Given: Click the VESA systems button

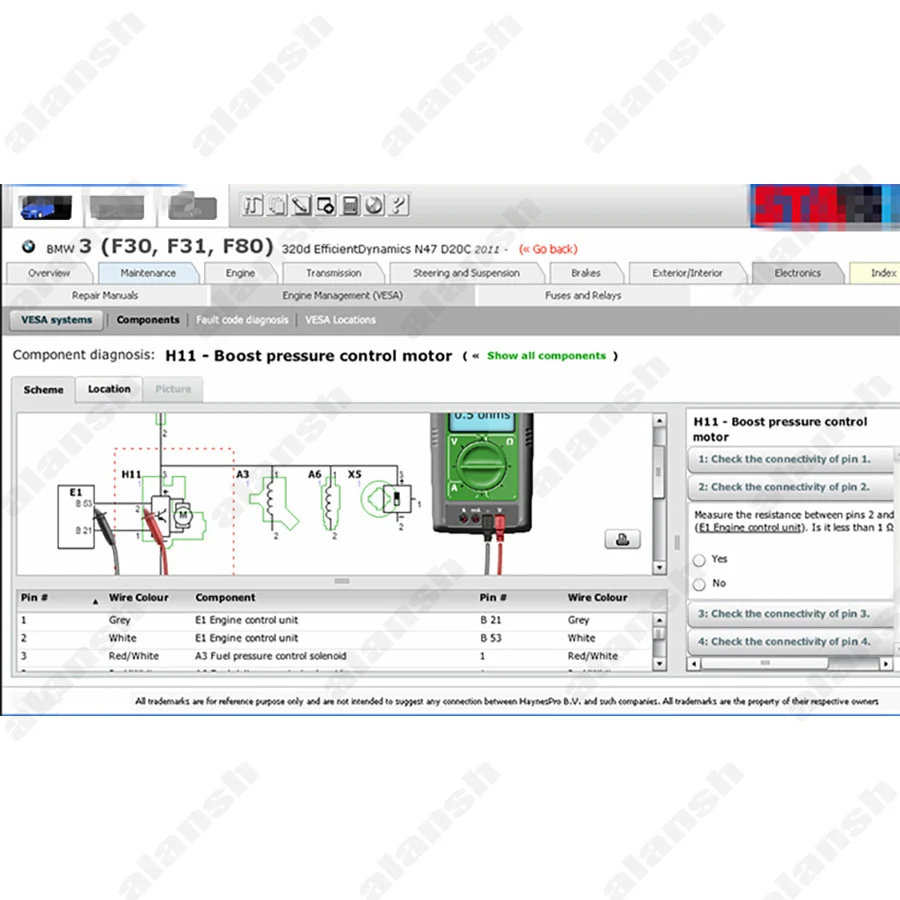Looking at the screenshot, I should (56, 320).
